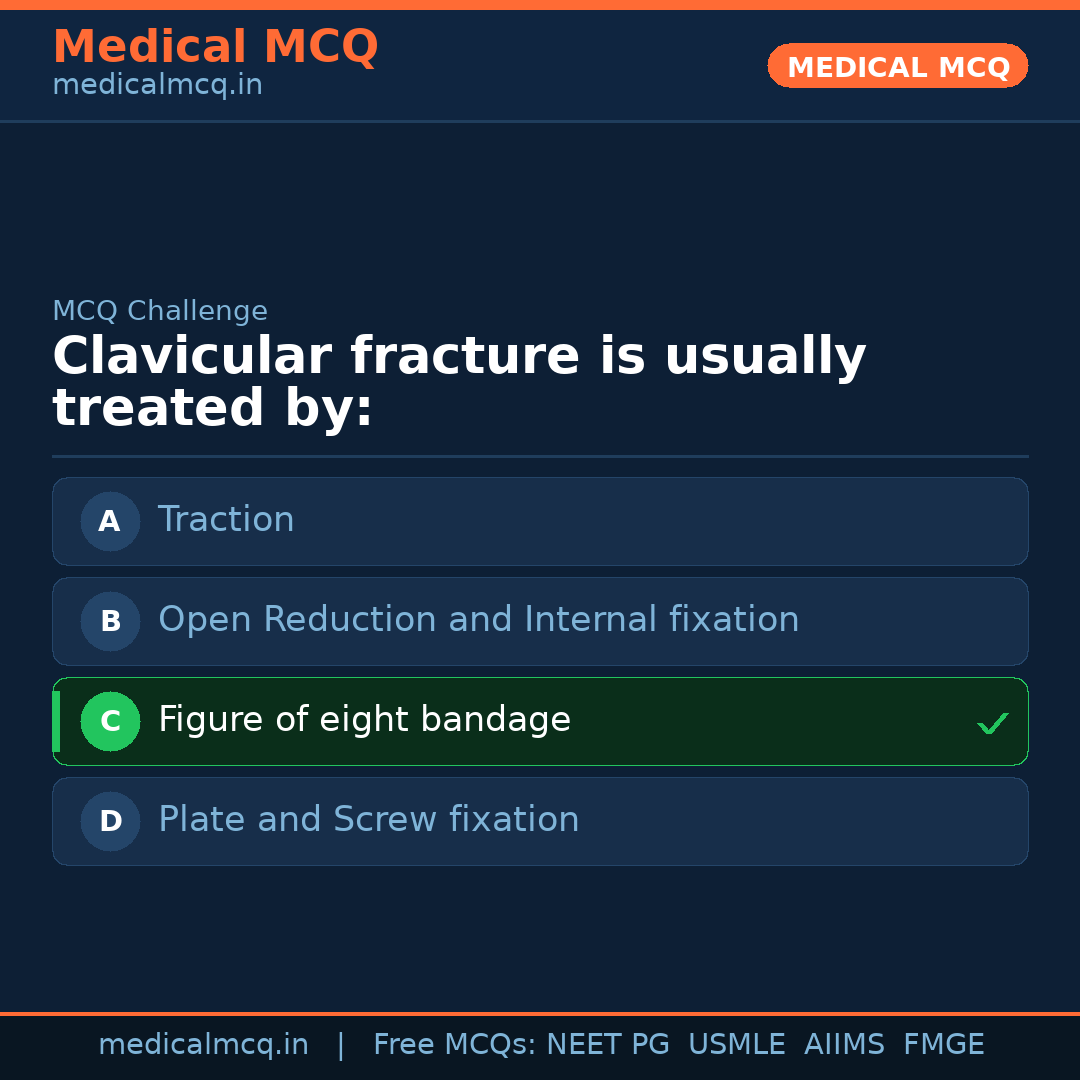Pick the Figure of eight bandage text

click(x=364, y=720)
